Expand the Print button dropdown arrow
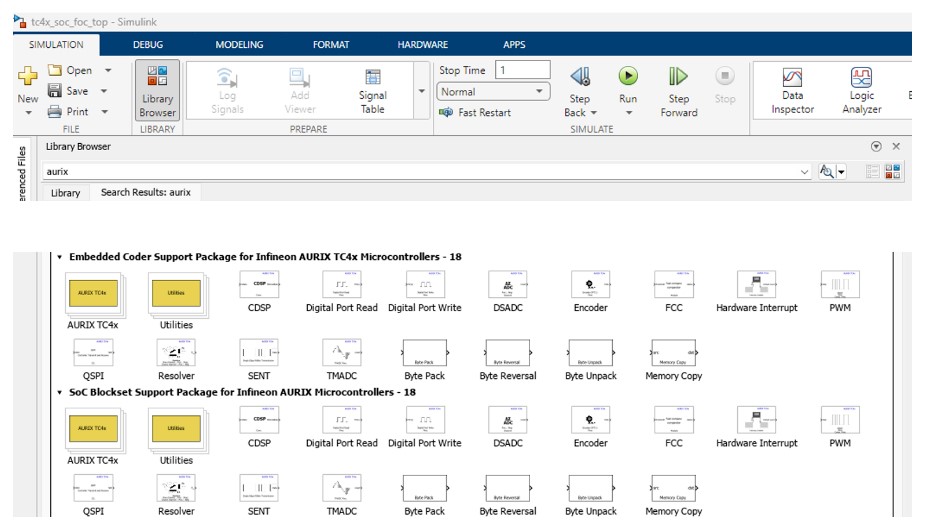 105,111
